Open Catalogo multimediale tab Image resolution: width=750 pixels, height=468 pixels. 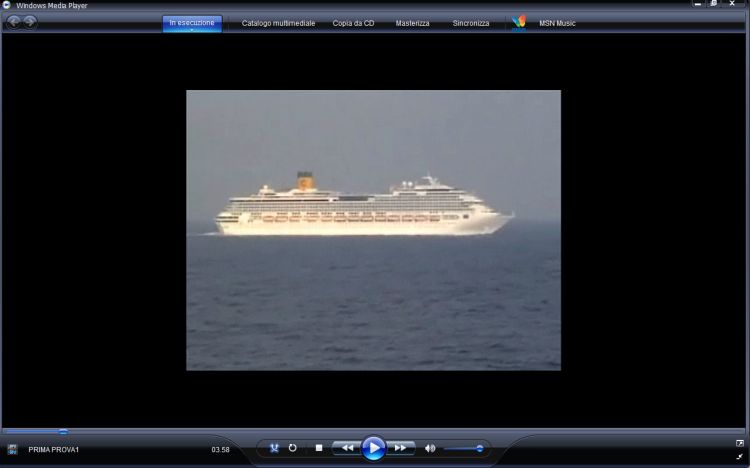click(x=278, y=23)
